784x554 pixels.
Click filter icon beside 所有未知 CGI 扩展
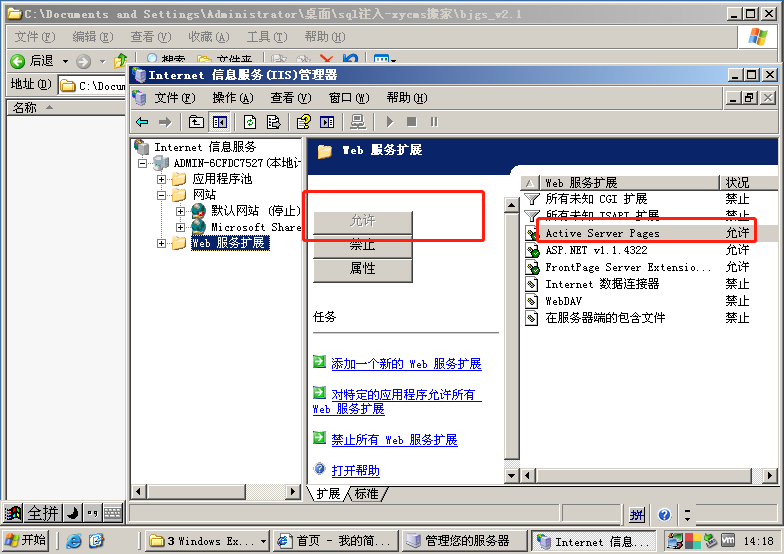(x=532, y=199)
